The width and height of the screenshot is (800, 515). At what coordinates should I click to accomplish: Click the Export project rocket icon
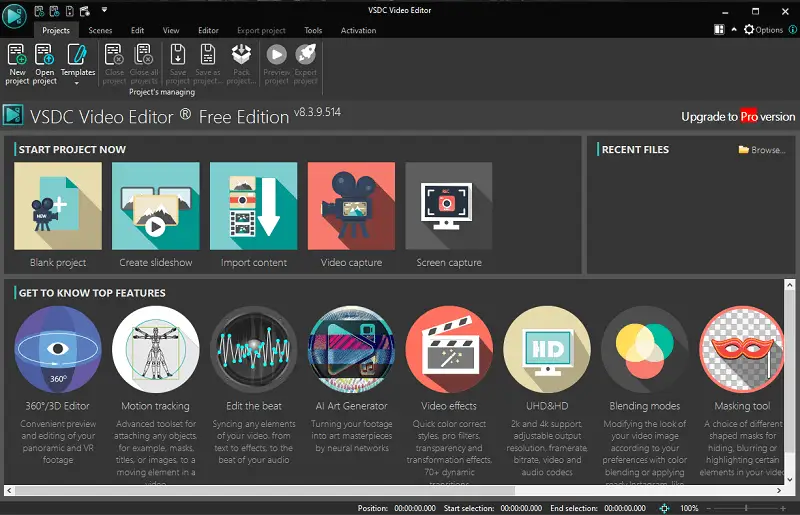pyautogui.click(x=306, y=54)
